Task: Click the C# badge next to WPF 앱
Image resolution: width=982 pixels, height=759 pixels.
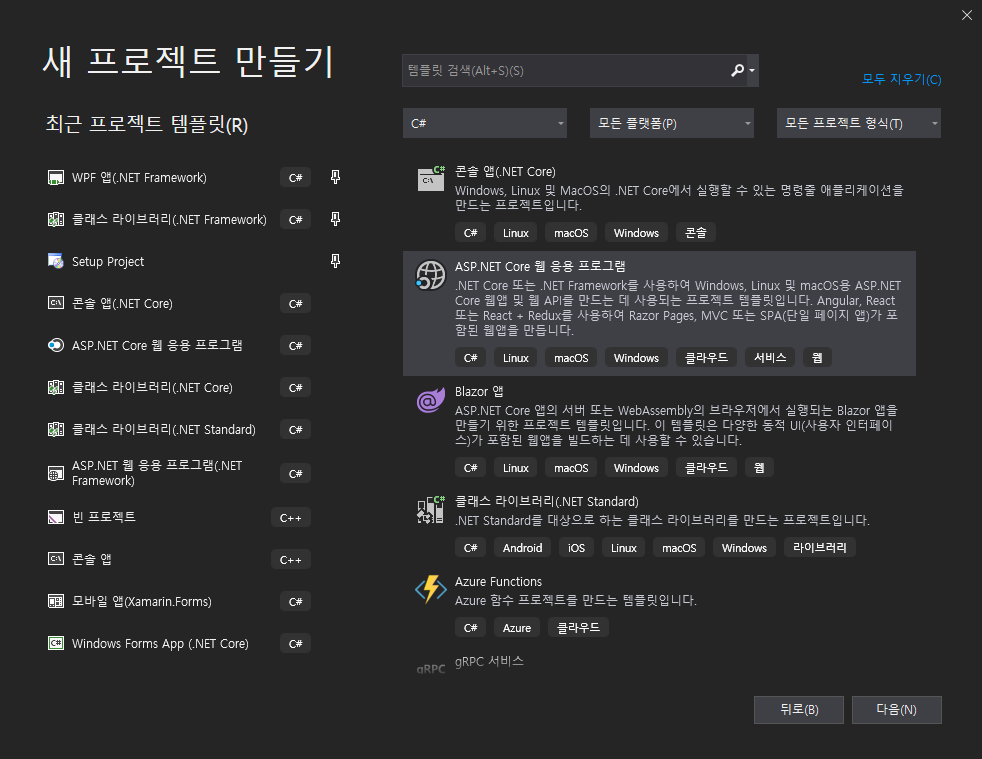Action: [296, 178]
